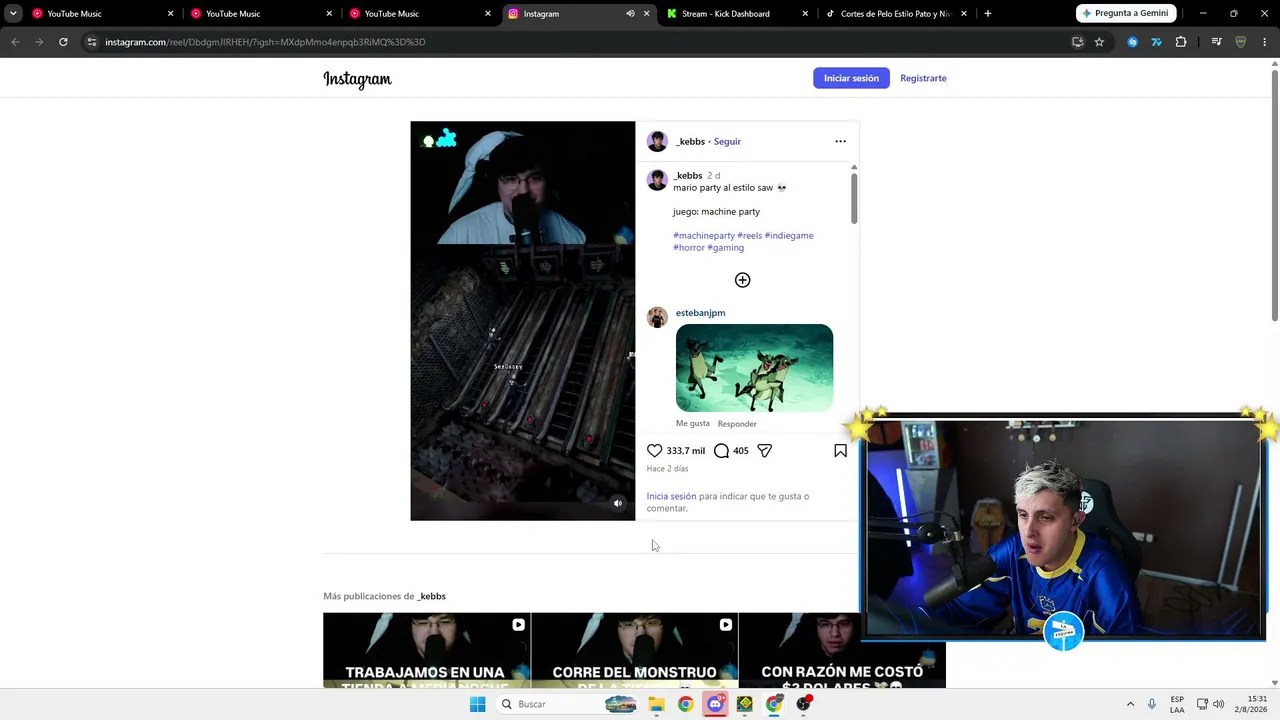Open the 333,7 mil likes count

pyautogui.click(x=686, y=451)
